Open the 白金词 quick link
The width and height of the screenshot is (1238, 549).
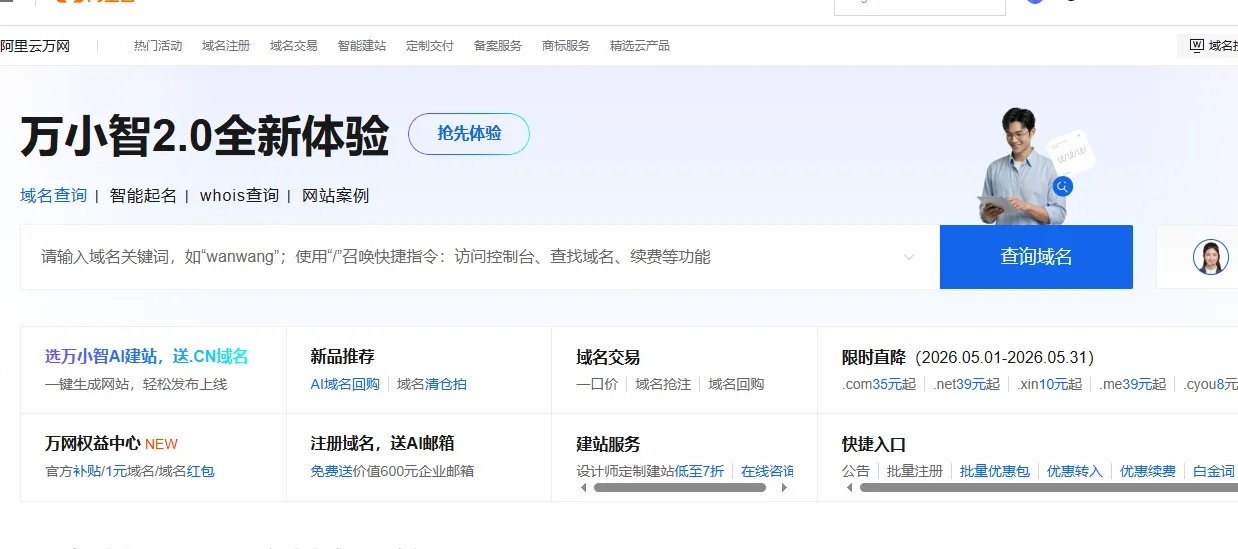pos(1214,471)
